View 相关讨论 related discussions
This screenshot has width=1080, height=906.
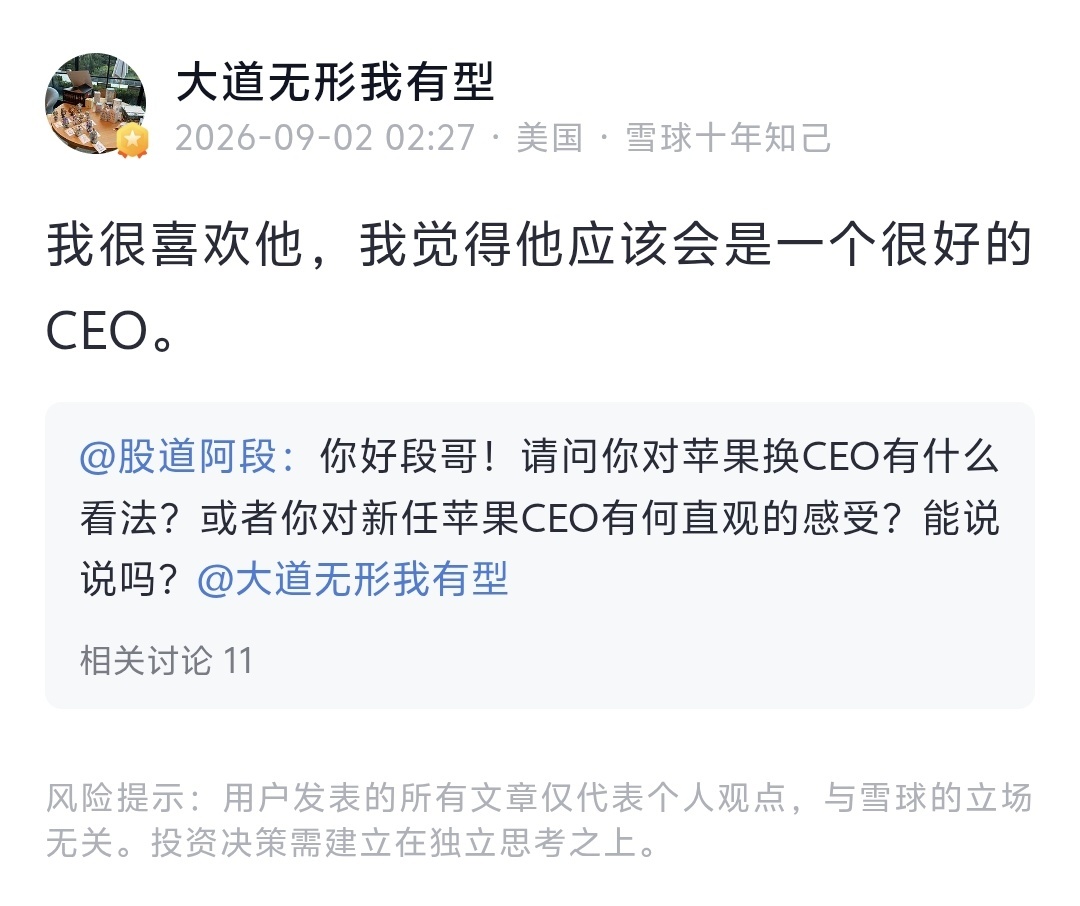click(146, 661)
